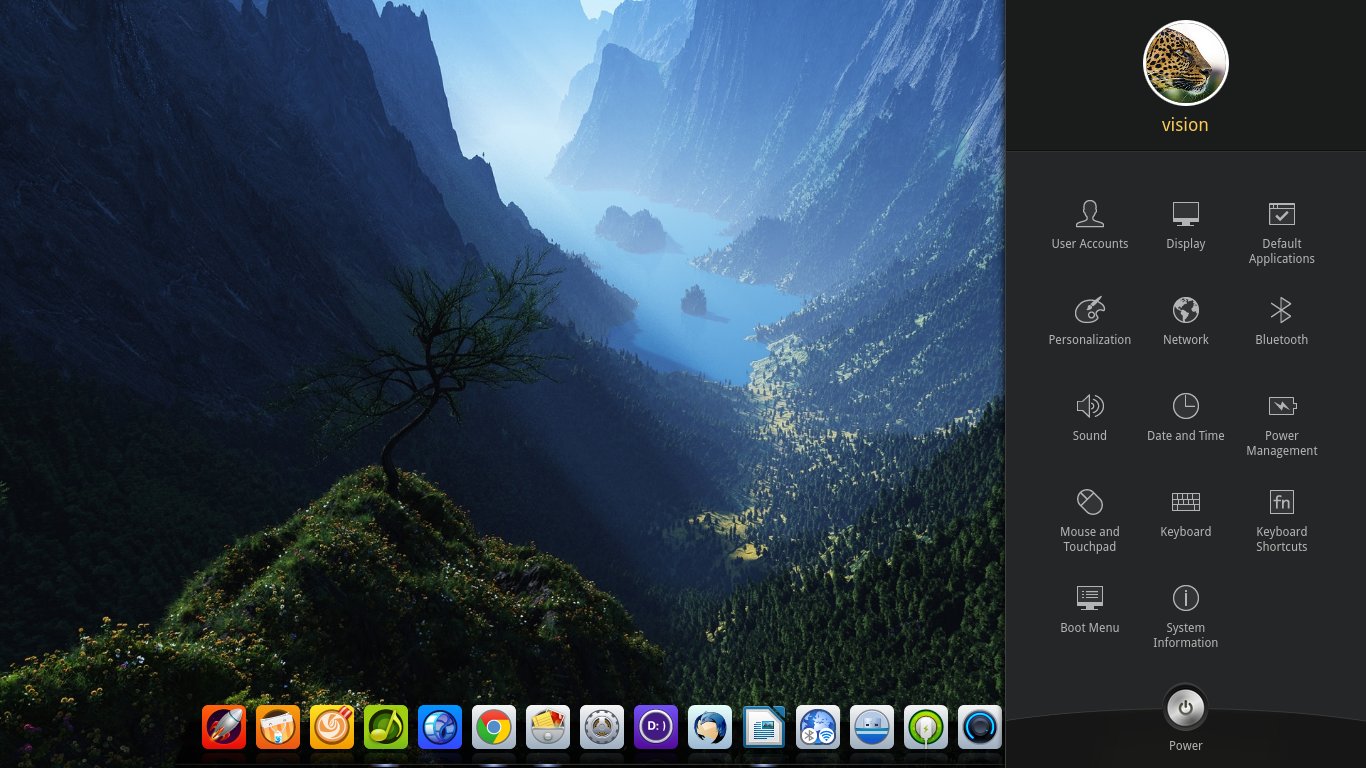The image size is (1366, 768).
Task: Open the rocket Launcher in dock
Action: coord(224,727)
